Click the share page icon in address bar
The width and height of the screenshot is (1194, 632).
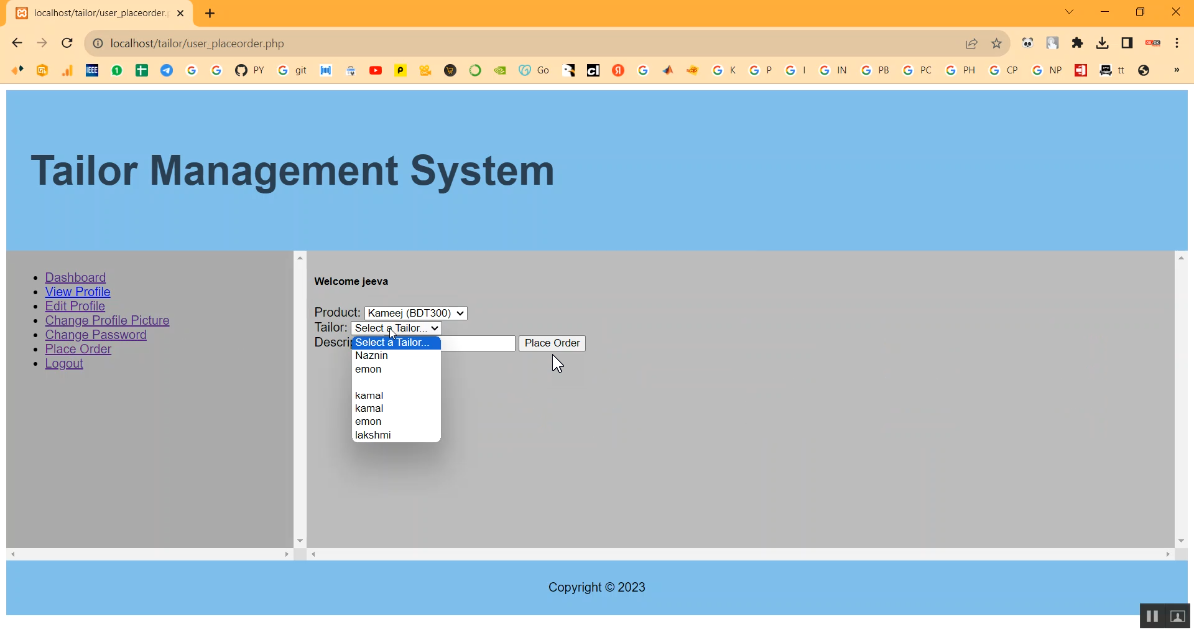971,43
